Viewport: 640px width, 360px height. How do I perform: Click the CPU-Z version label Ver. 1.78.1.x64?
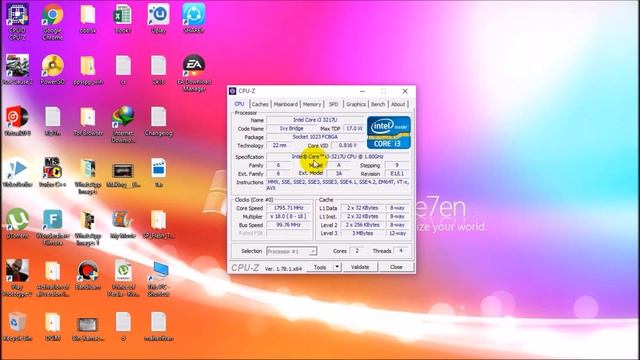(x=283, y=269)
